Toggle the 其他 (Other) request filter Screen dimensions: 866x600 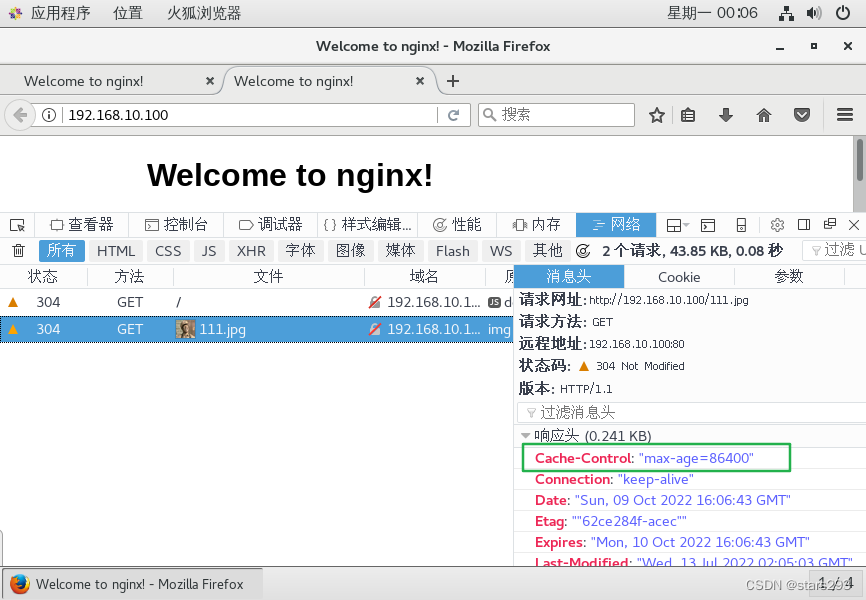point(547,251)
